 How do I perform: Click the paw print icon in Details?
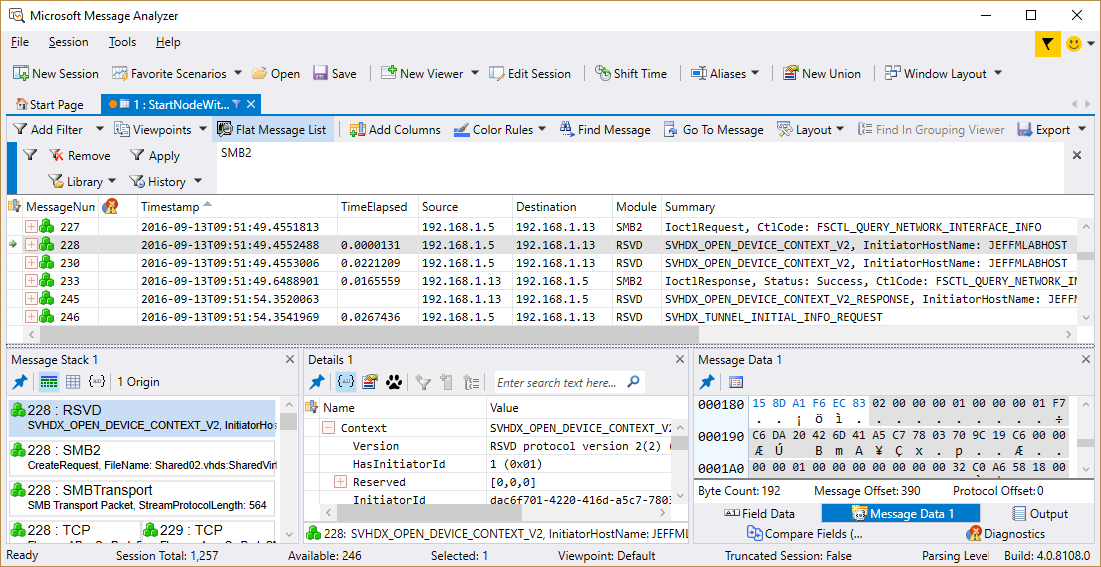pyautogui.click(x=395, y=382)
